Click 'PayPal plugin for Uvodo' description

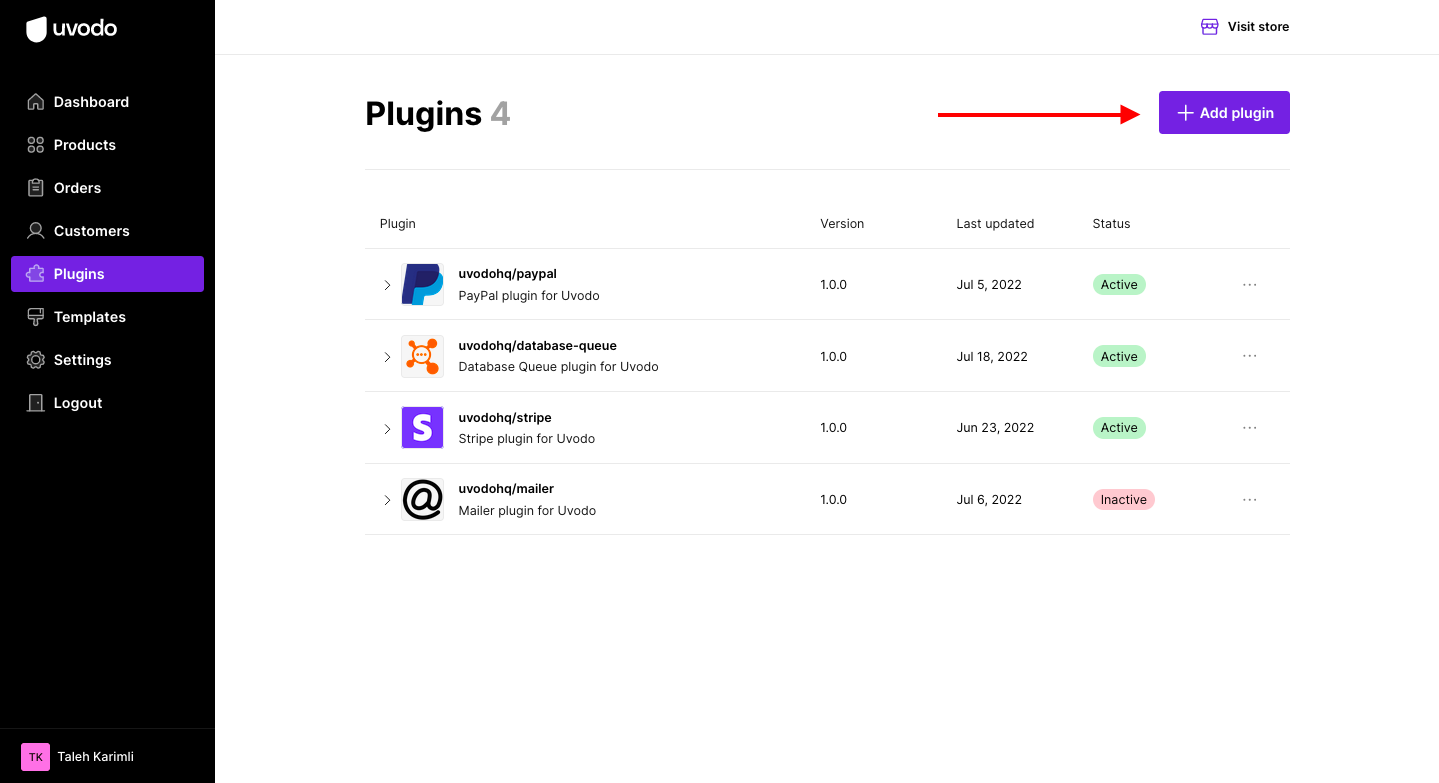[529, 296]
